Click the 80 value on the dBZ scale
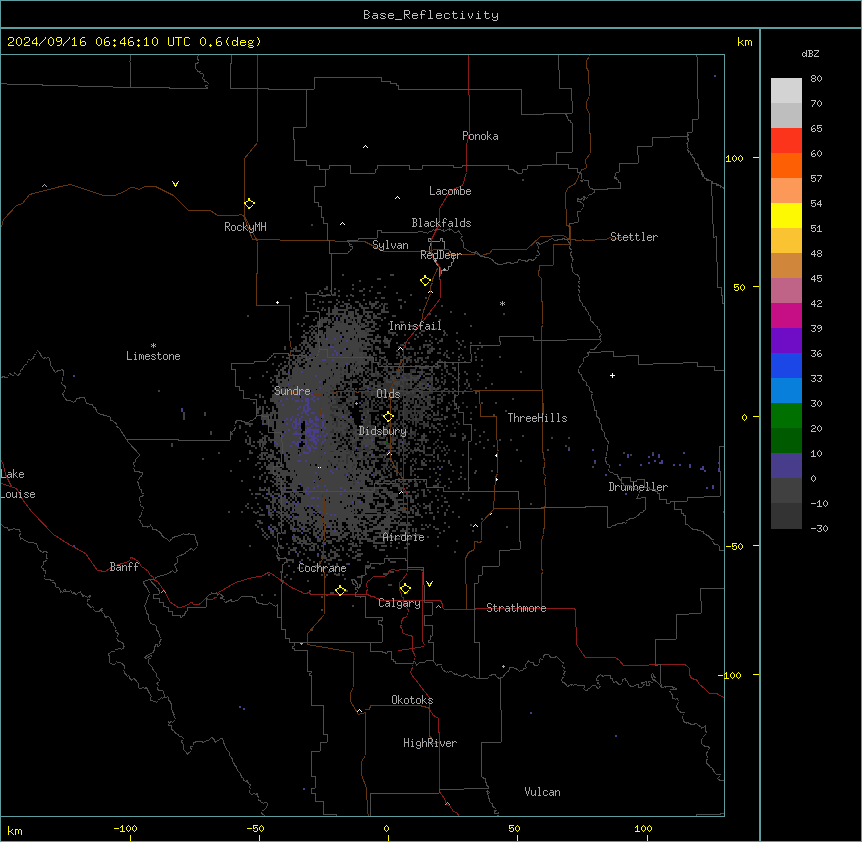862x842 pixels. (x=816, y=79)
